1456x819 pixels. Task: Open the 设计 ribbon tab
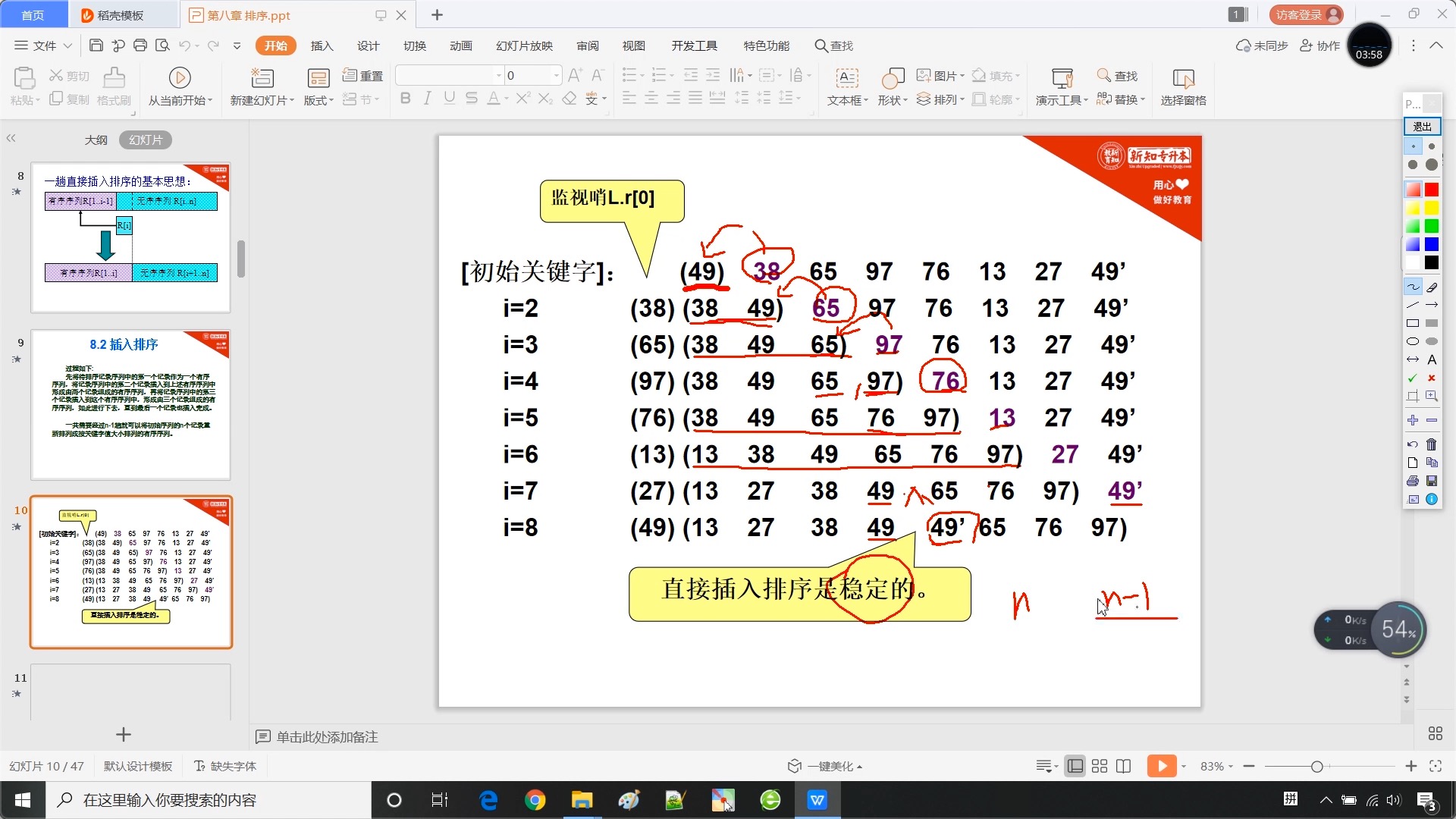coord(369,45)
